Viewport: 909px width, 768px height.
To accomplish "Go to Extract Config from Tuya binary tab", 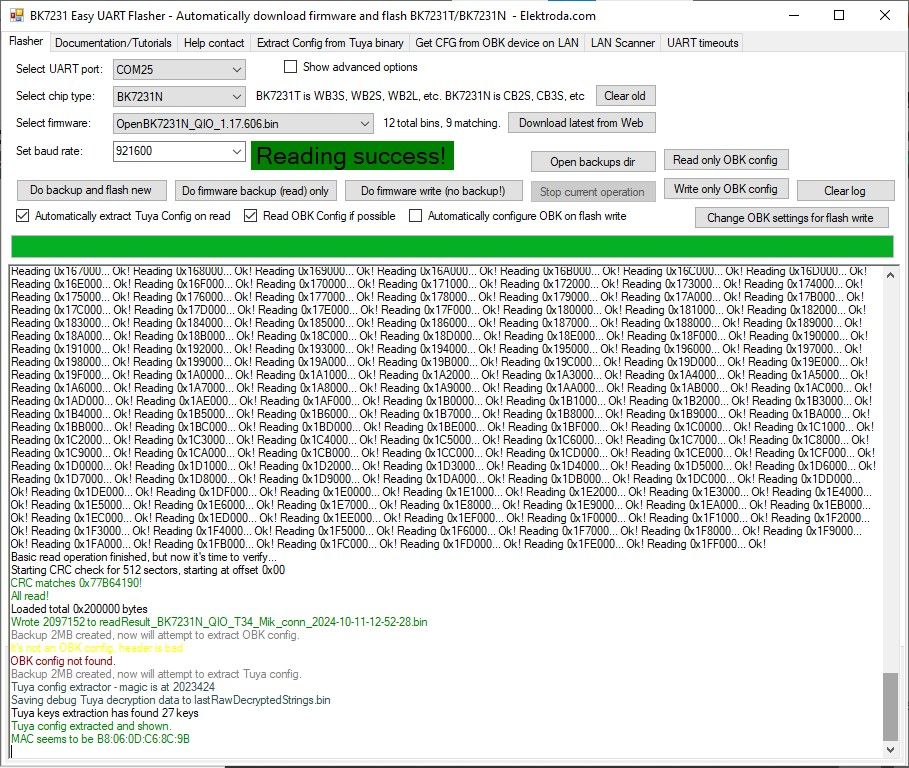I will click(x=330, y=43).
